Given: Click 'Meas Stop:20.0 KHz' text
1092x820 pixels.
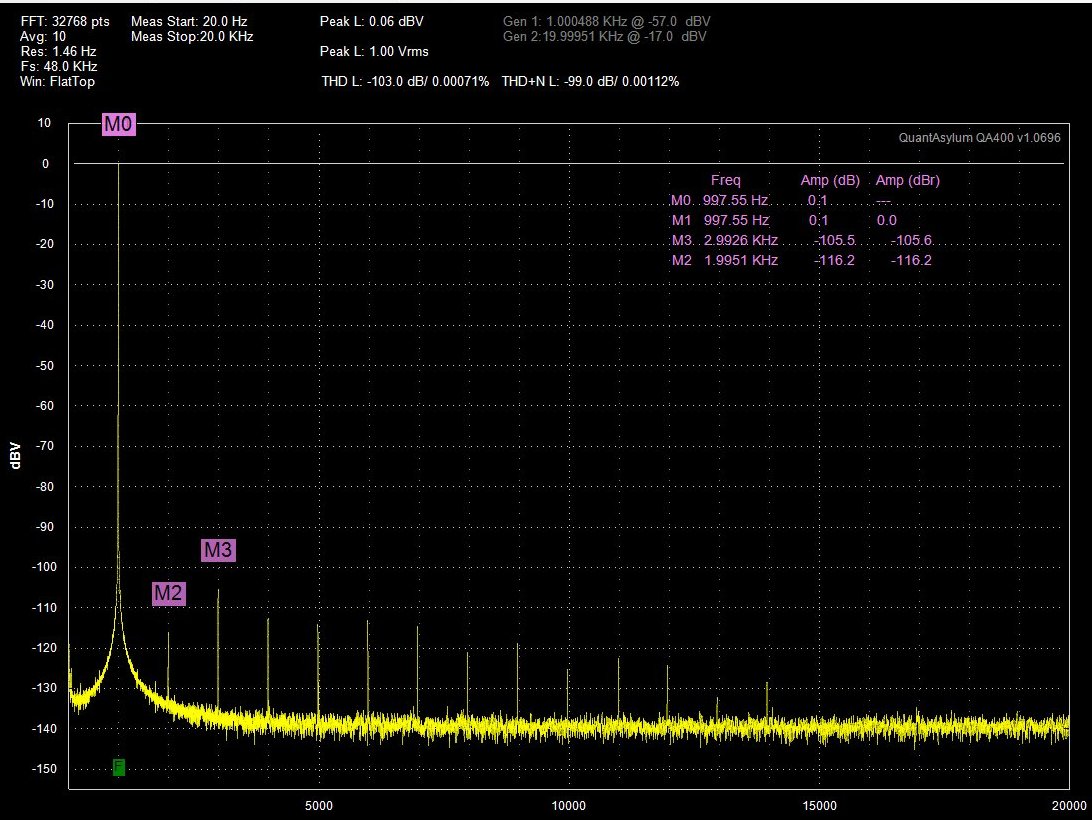Looking at the screenshot, I should [x=192, y=36].
